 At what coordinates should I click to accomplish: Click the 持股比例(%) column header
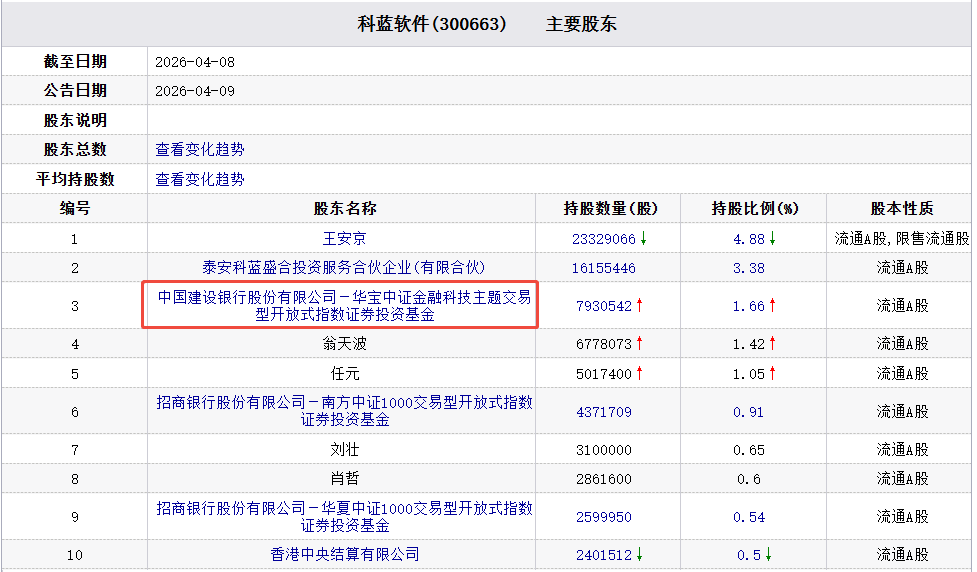[755, 209]
